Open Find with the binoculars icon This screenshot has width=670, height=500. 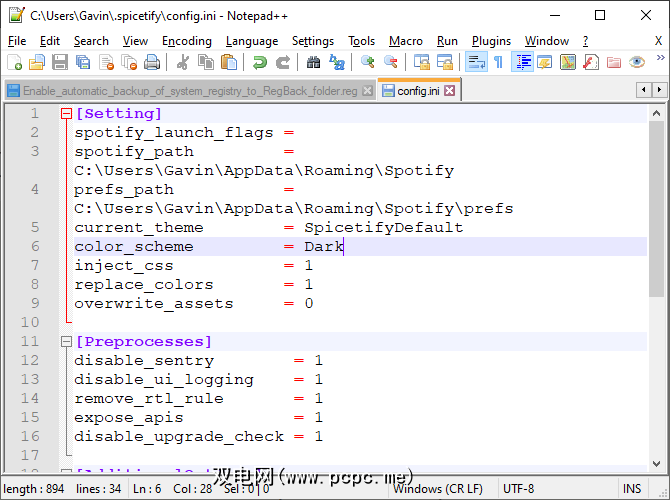pyautogui.click(x=313, y=63)
